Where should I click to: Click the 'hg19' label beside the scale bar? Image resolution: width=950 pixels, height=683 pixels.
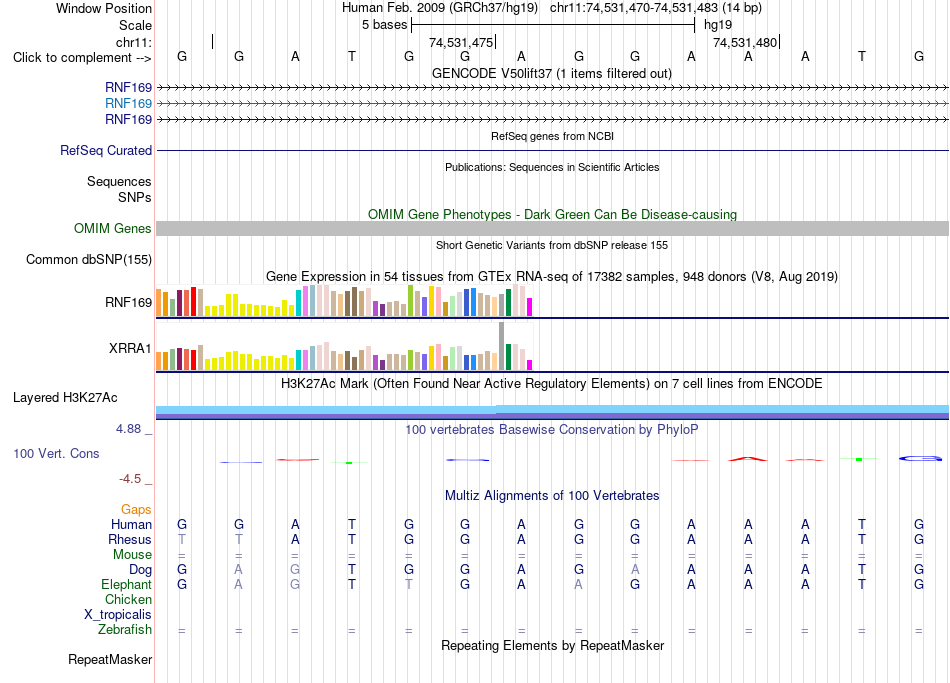tap(718, 25)
